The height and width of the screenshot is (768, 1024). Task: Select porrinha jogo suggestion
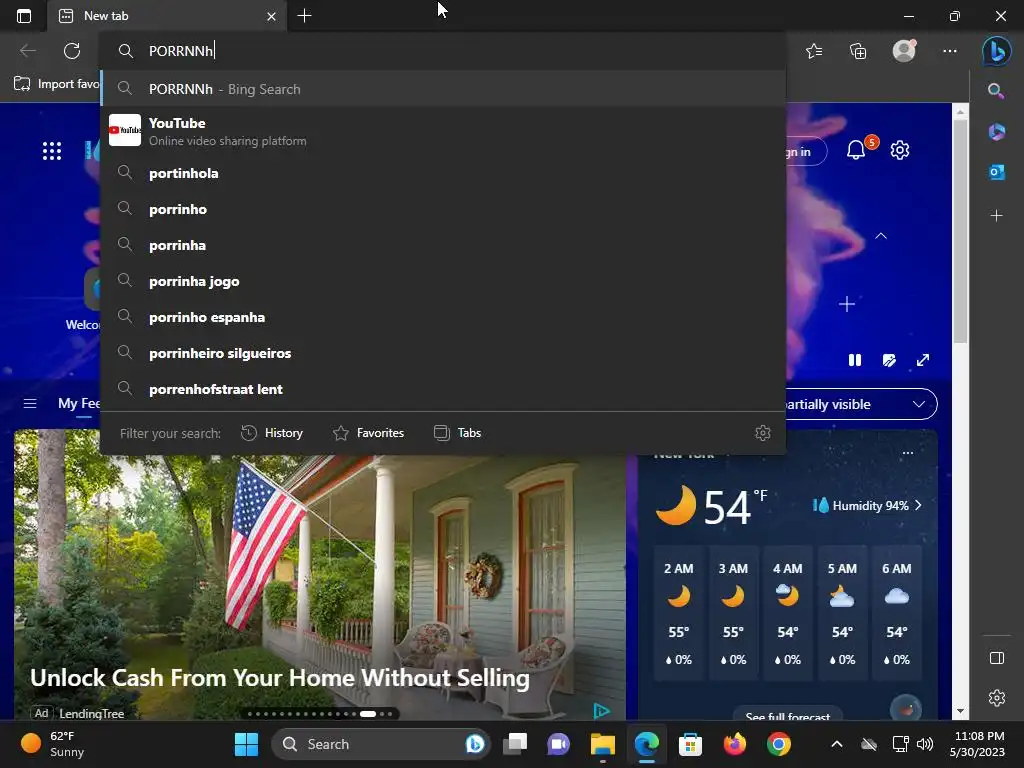point(443,281)
